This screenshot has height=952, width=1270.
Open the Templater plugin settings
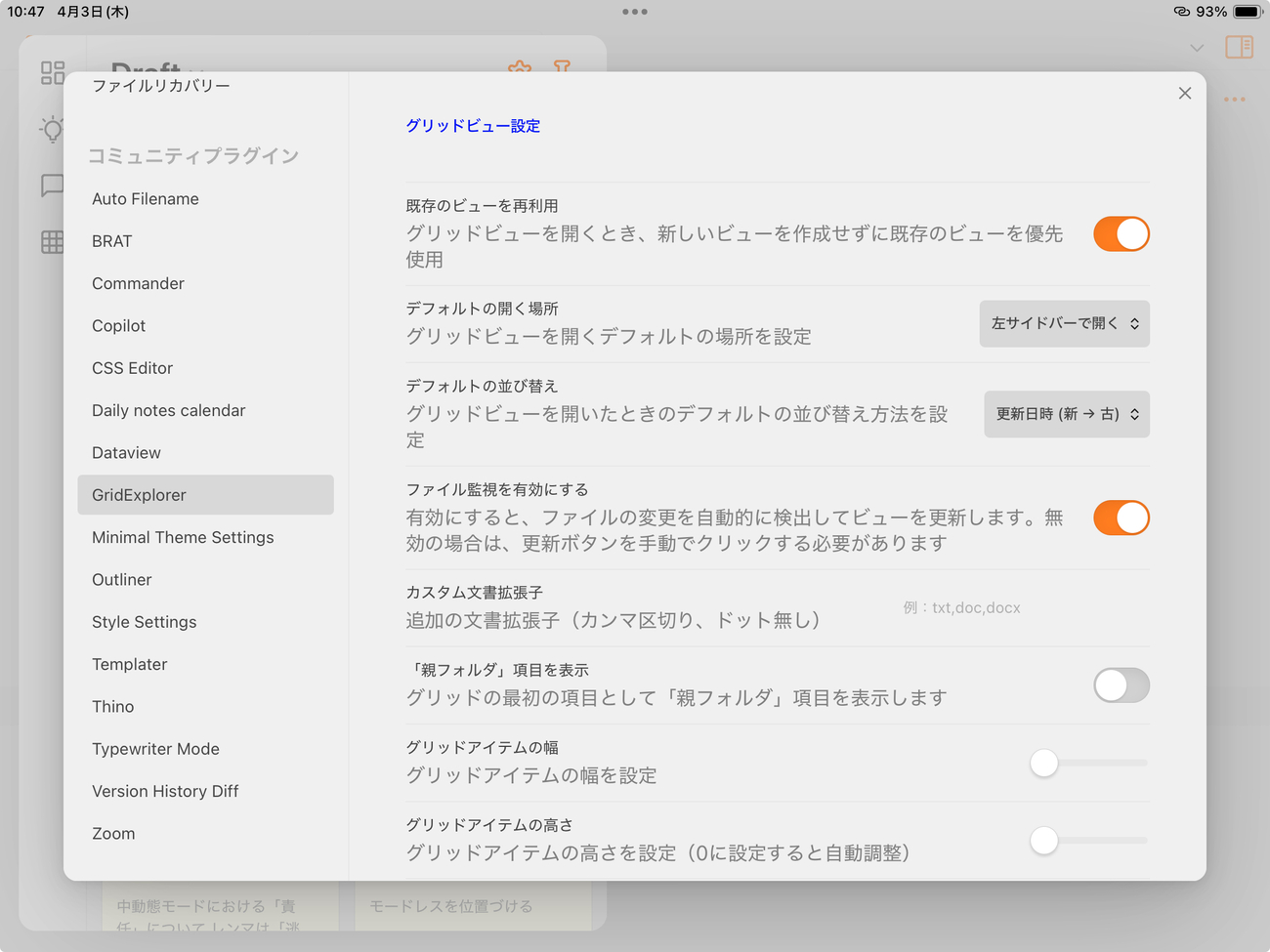tap(129, 664)
